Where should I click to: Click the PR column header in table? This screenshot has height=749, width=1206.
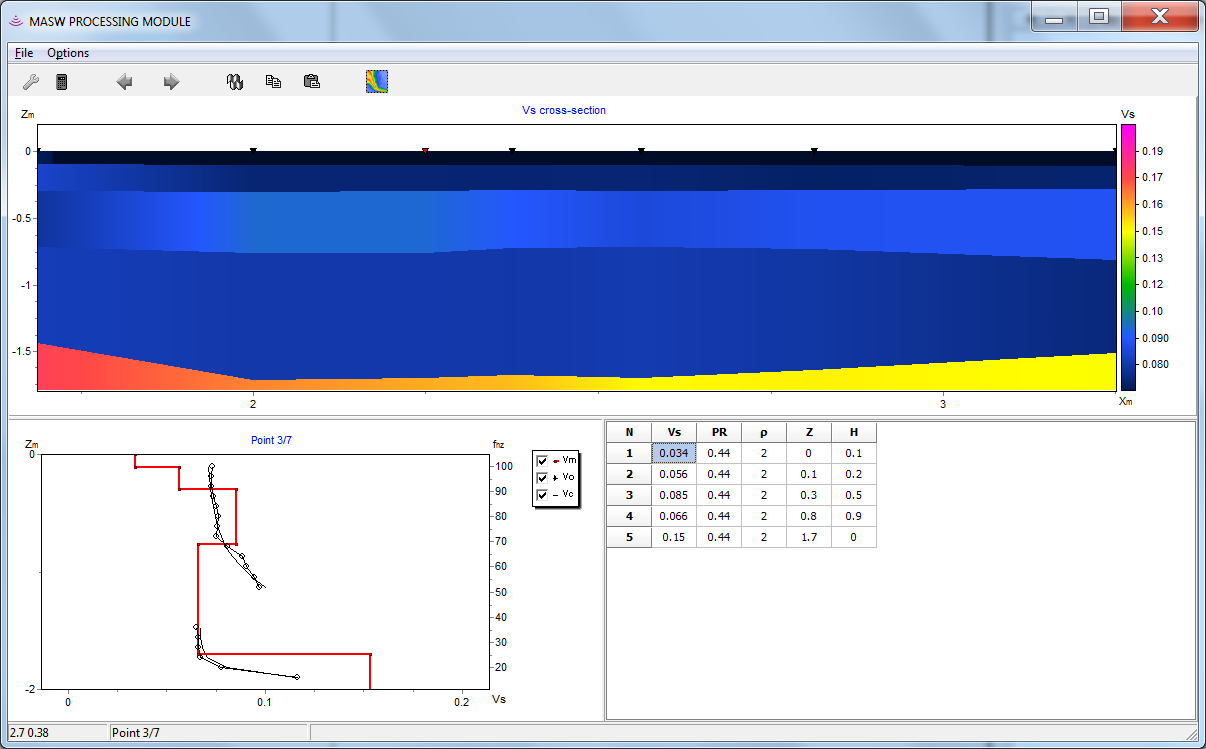[718, 432]
